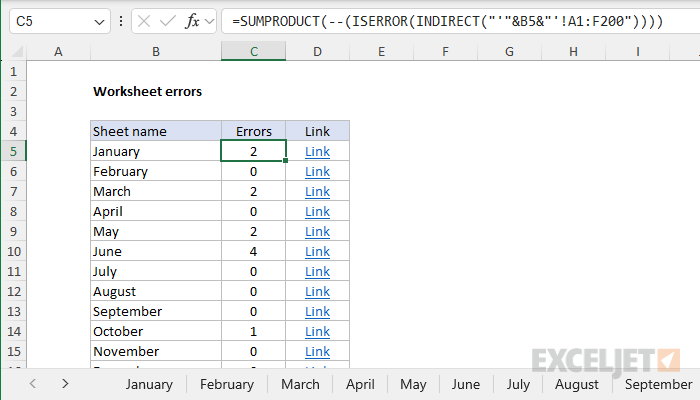The height and width of the screenshot is (400, 700).
Task: Select row 15 header
Action: 13,351
